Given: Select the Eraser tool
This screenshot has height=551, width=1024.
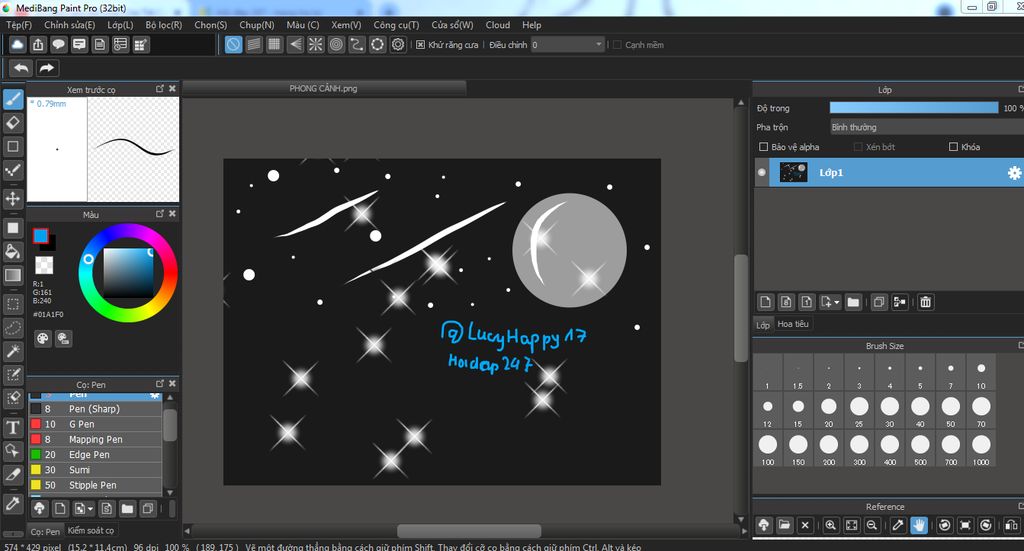Looking at the screenshot, I should [x=13, y=123].
